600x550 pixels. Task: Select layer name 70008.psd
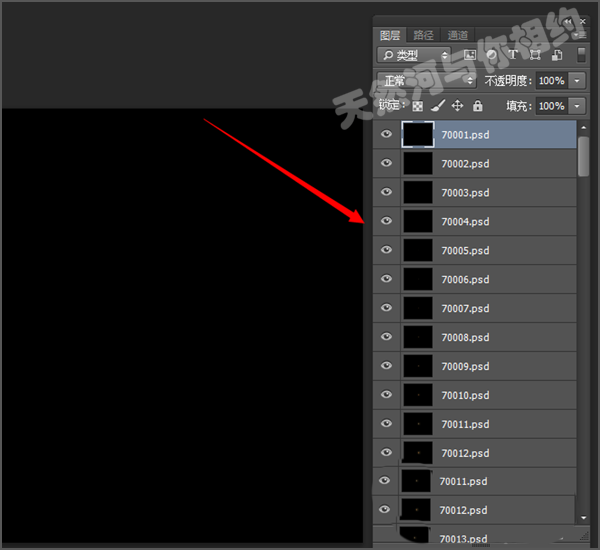point(465,338)
